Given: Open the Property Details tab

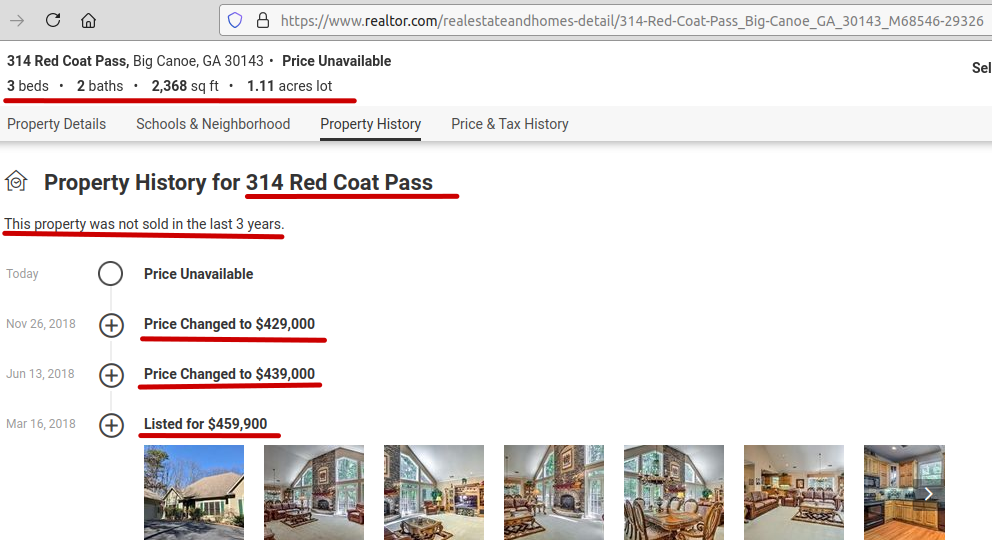Looking at the screenshot, I should pos(56,124).
